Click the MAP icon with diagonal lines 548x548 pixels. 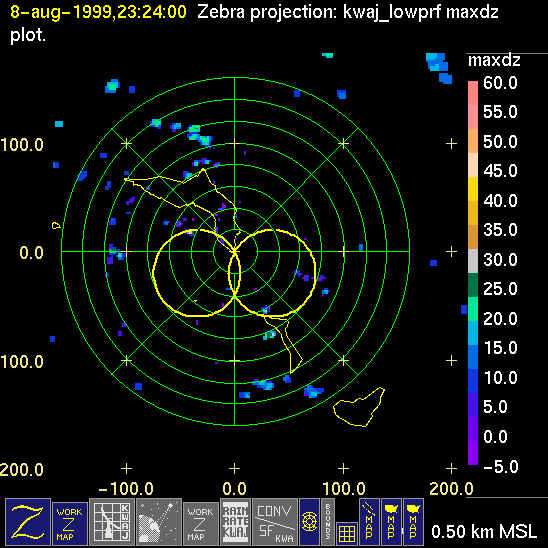pos(369,522)
